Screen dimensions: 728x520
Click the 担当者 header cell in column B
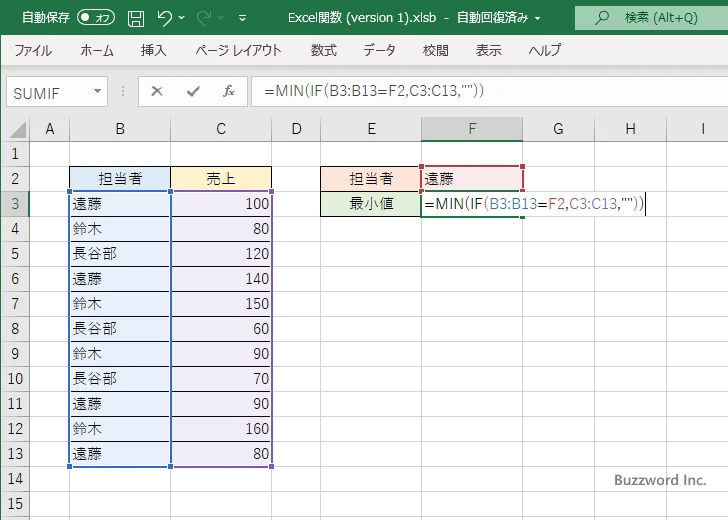(x=120, y=179)
